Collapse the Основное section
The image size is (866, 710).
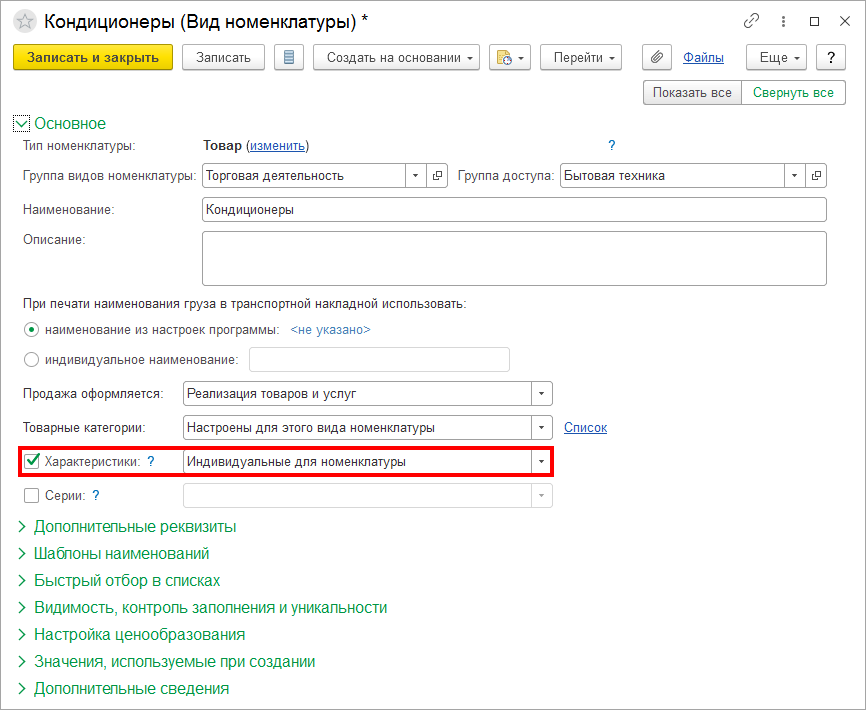pos(21,124)
